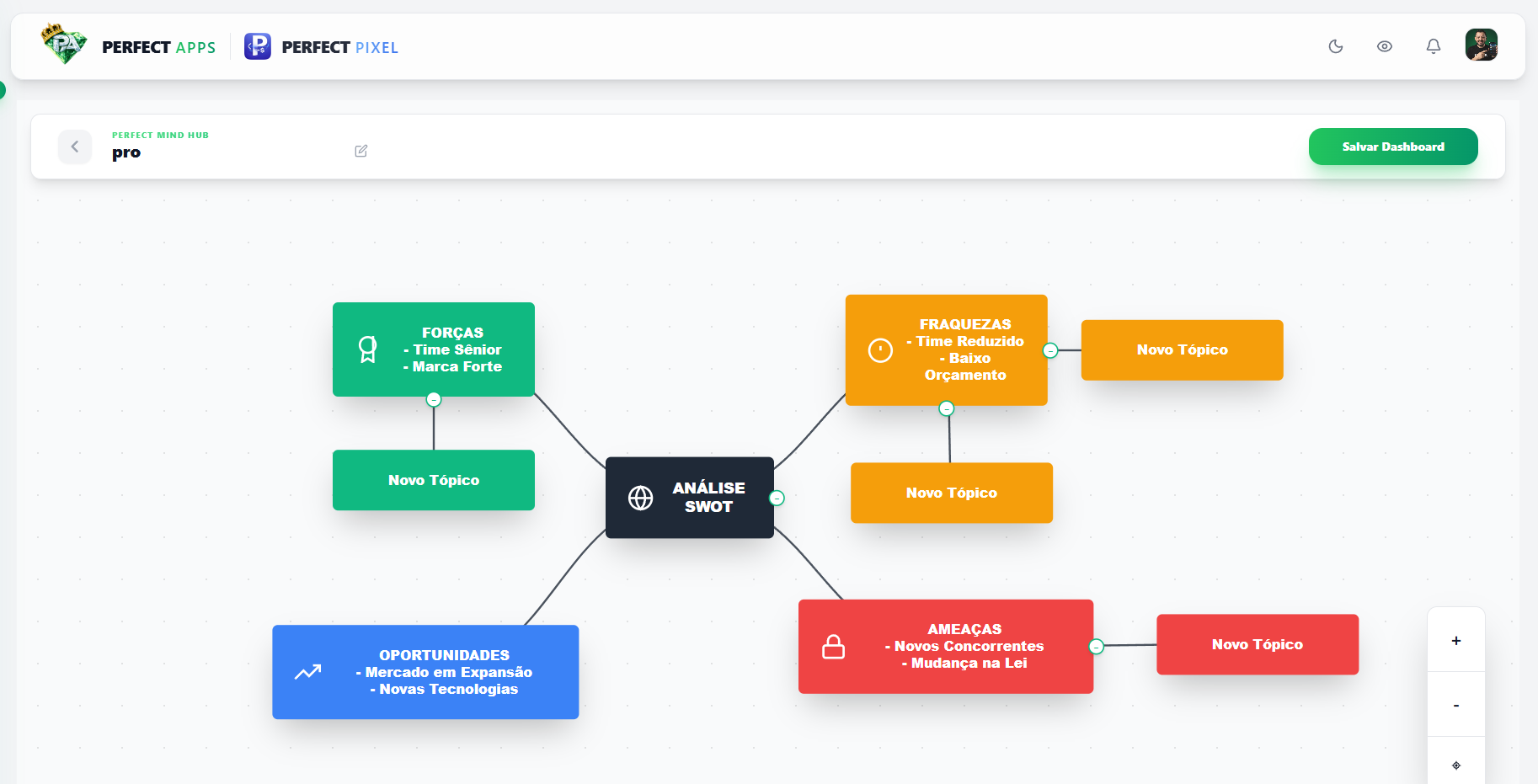Collapse ANÁLISE SWOT children using its circle toggle

click(777, 498)
